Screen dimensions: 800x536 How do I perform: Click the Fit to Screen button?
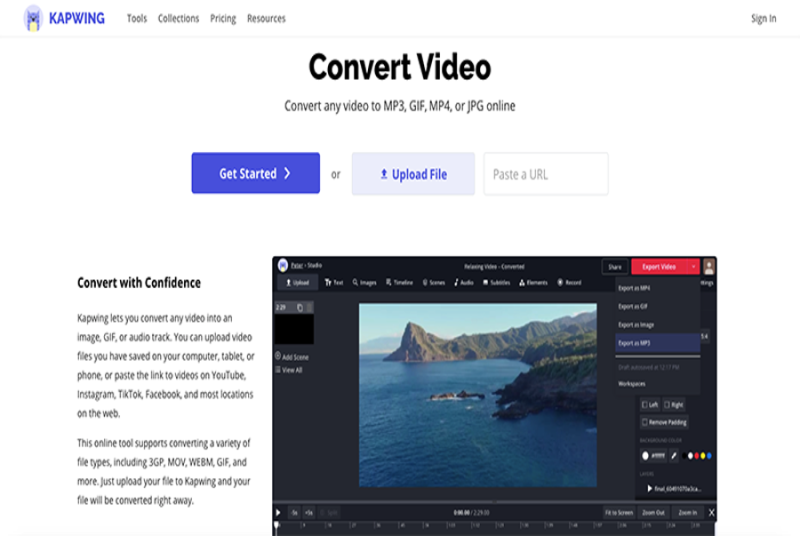click(x=619, y=513)
